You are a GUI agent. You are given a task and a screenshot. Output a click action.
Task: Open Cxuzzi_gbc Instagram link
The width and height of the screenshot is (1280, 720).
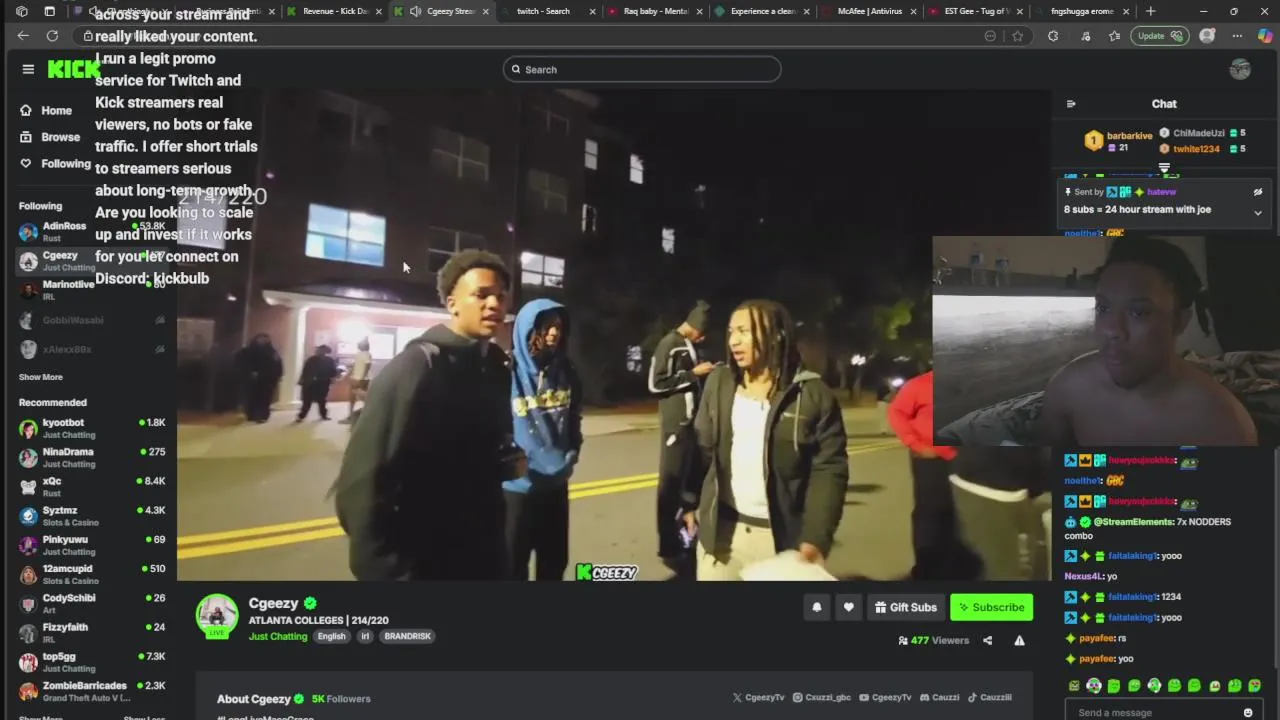(x=824, y=698)
